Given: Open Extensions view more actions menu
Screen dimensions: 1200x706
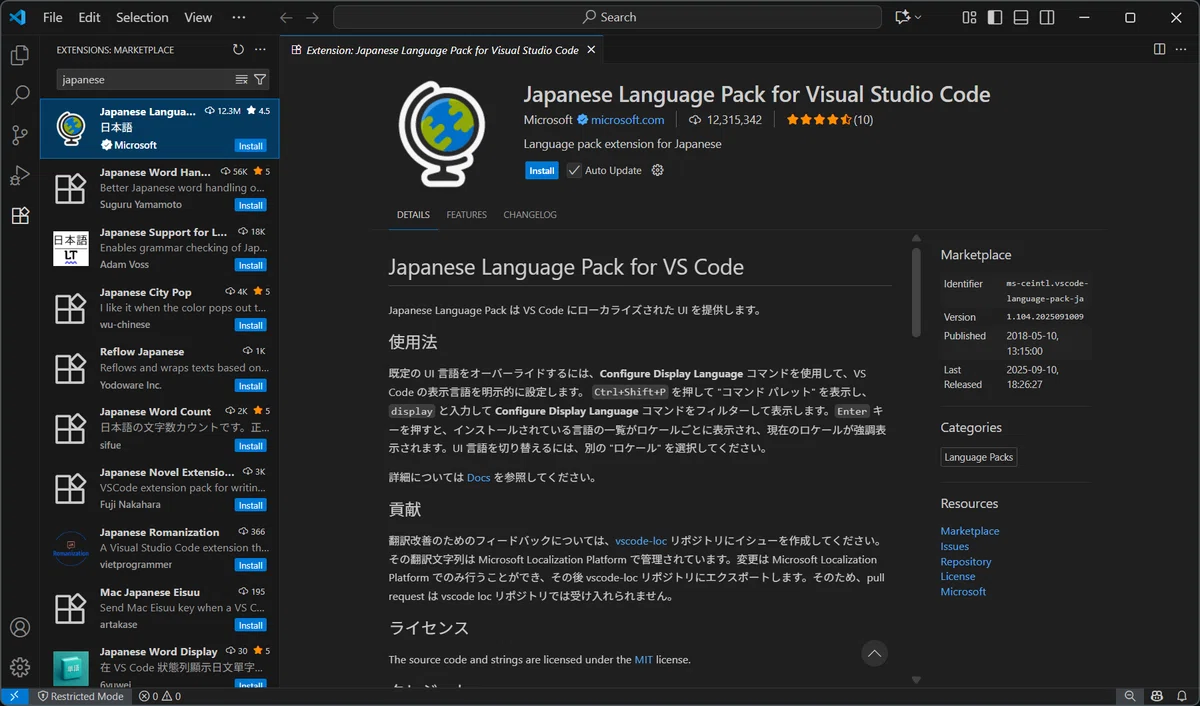Looking at the screenshot, I should pyautogui.click(x=260, y=49).
